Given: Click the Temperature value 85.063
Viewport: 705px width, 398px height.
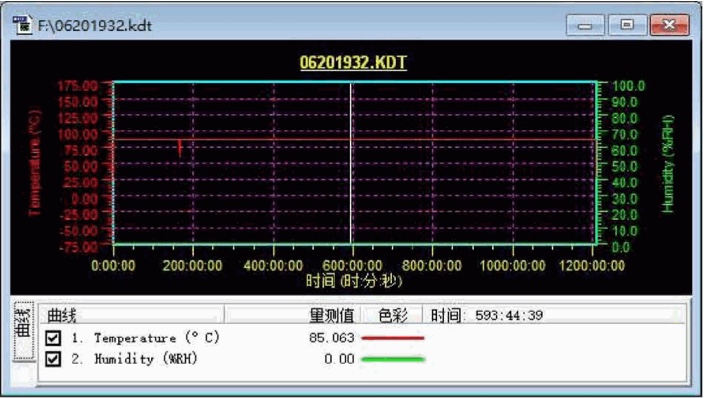Looking at the screenshot, I should tap(331, 338).
